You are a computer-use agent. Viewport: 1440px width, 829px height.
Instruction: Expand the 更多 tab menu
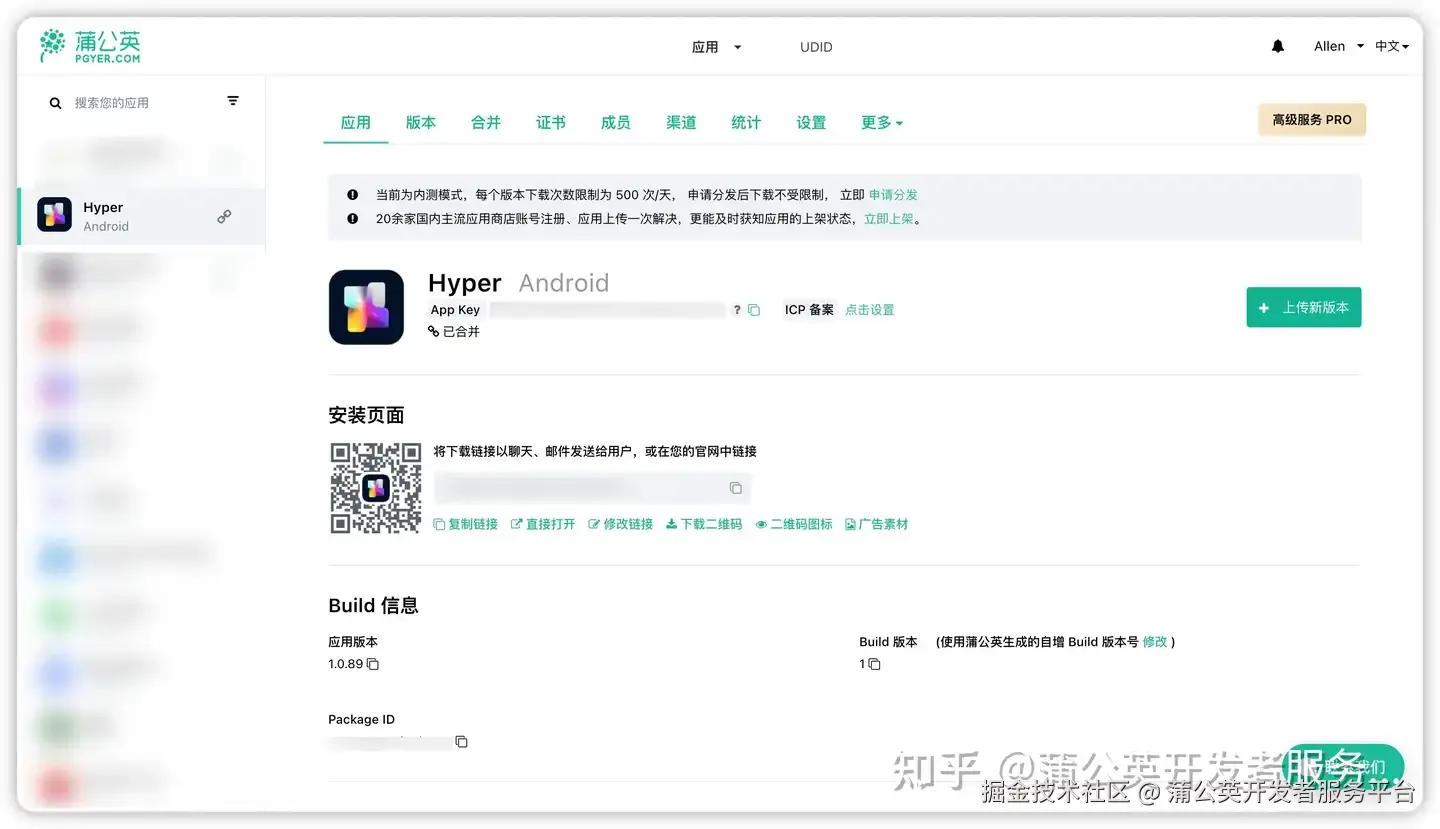coord(882,122)
